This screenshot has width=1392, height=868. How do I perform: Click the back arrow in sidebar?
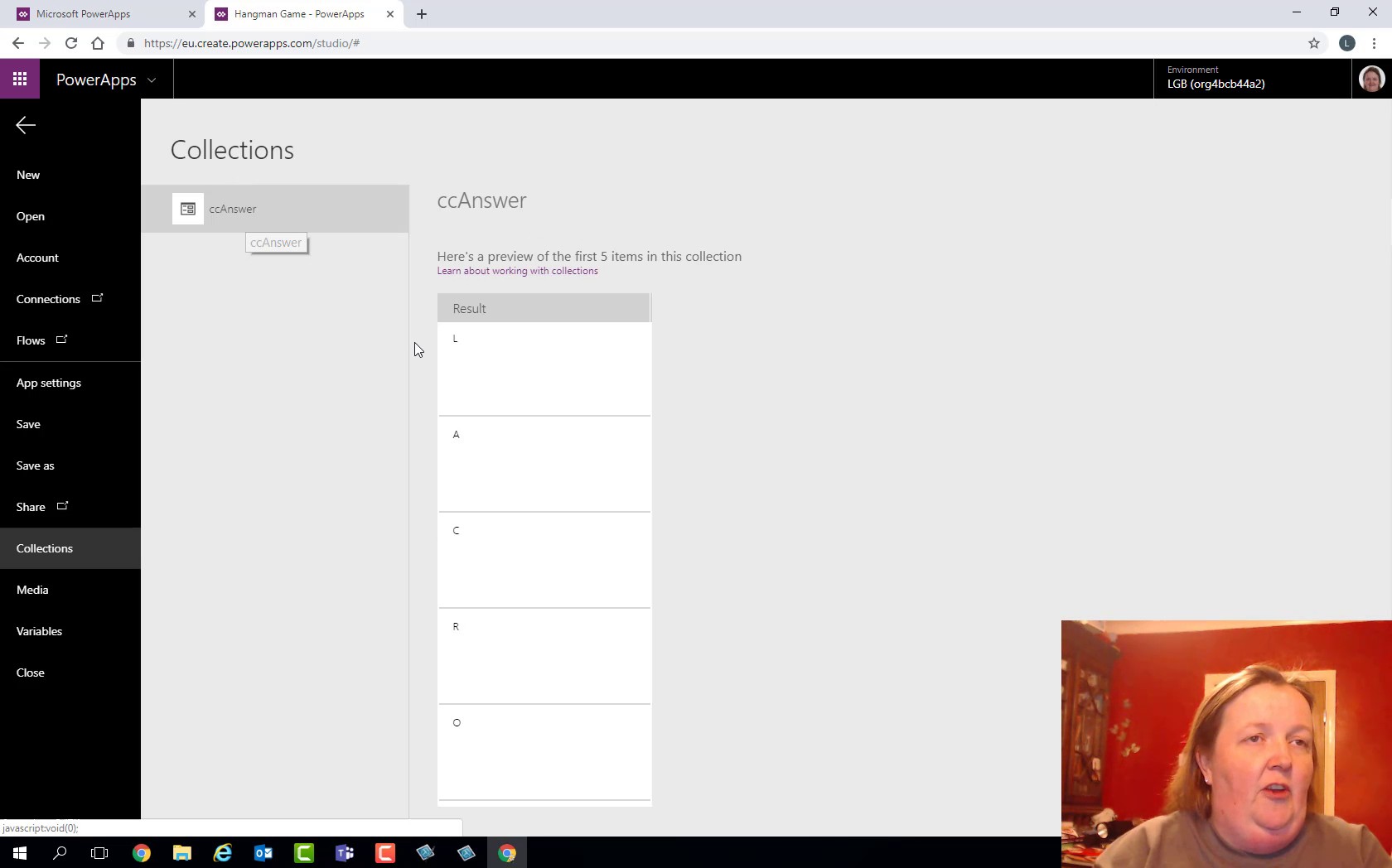[x=26, y=125]
